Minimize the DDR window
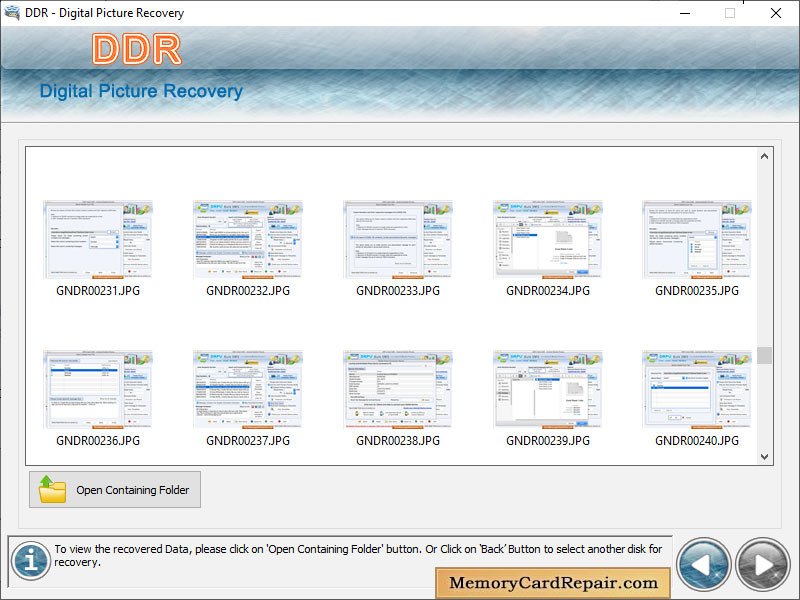 [x=685, y=13]
